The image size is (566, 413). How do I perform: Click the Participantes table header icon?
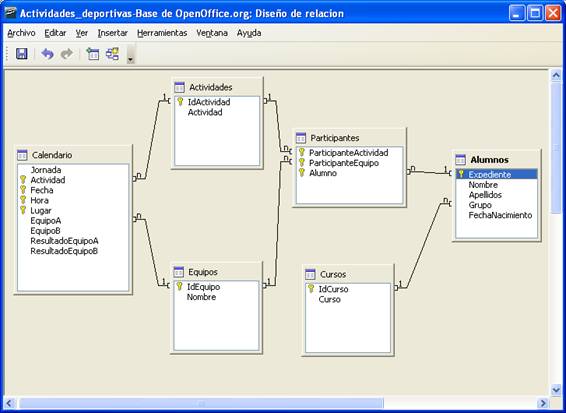[301, 138]
